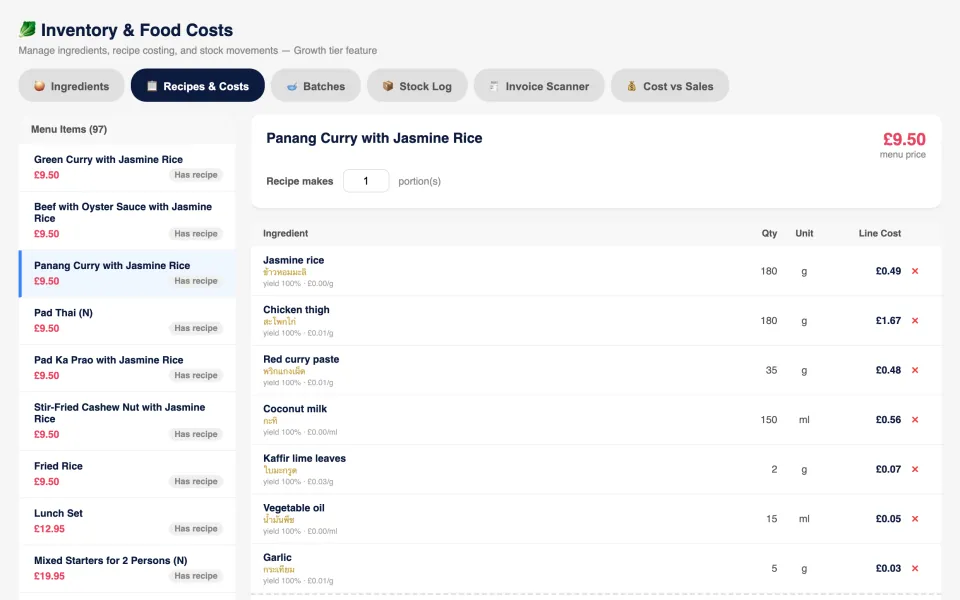Click Kaffir lime leaves ingredient name
The width and height of the screenshot is (960, 600).
pyautogui.click(x=304, y=459)
